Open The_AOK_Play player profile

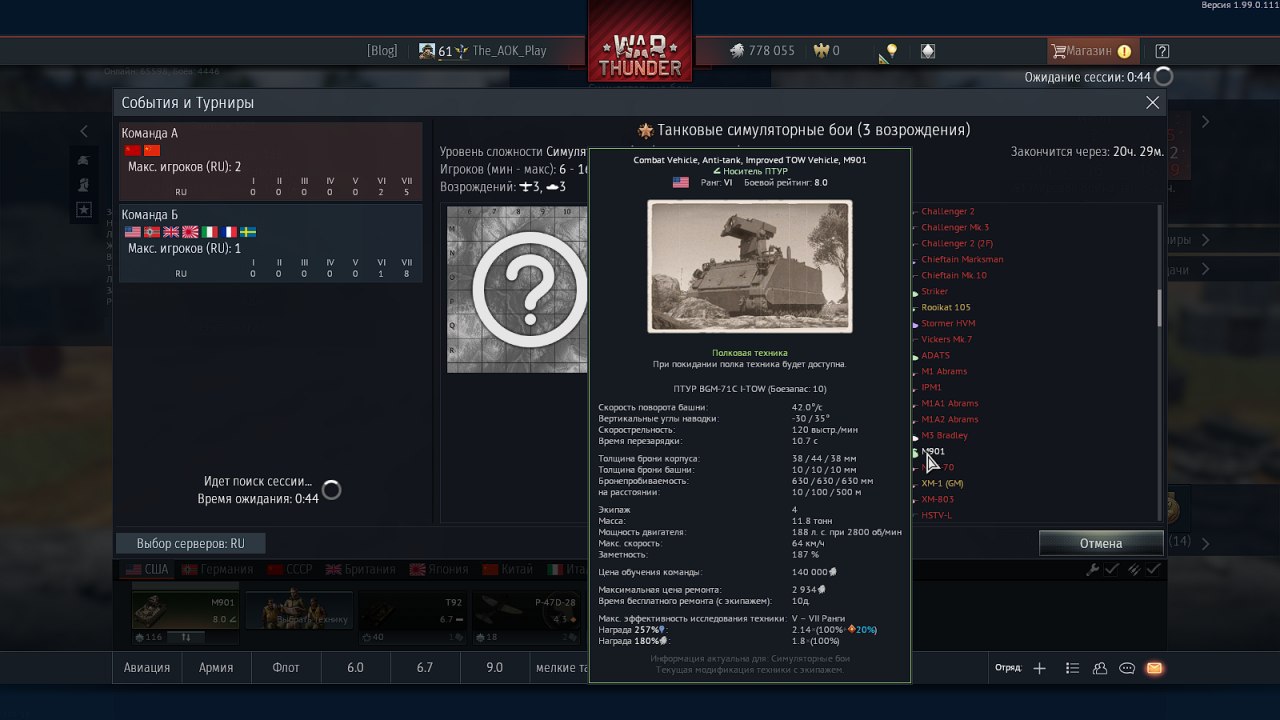coord(509,51)
